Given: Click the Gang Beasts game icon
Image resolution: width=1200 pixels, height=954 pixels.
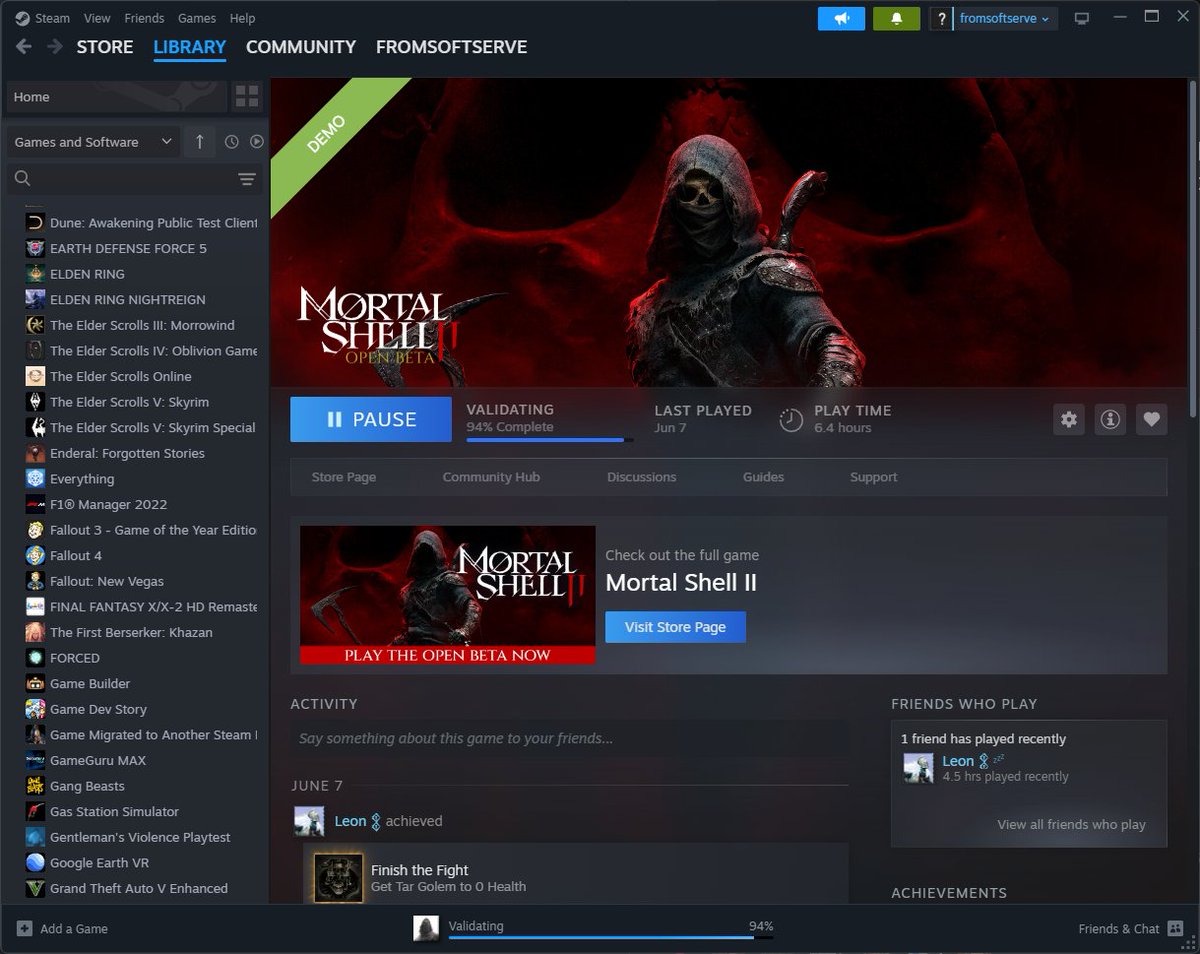Looking at the screenshot, I should (35, 786).
